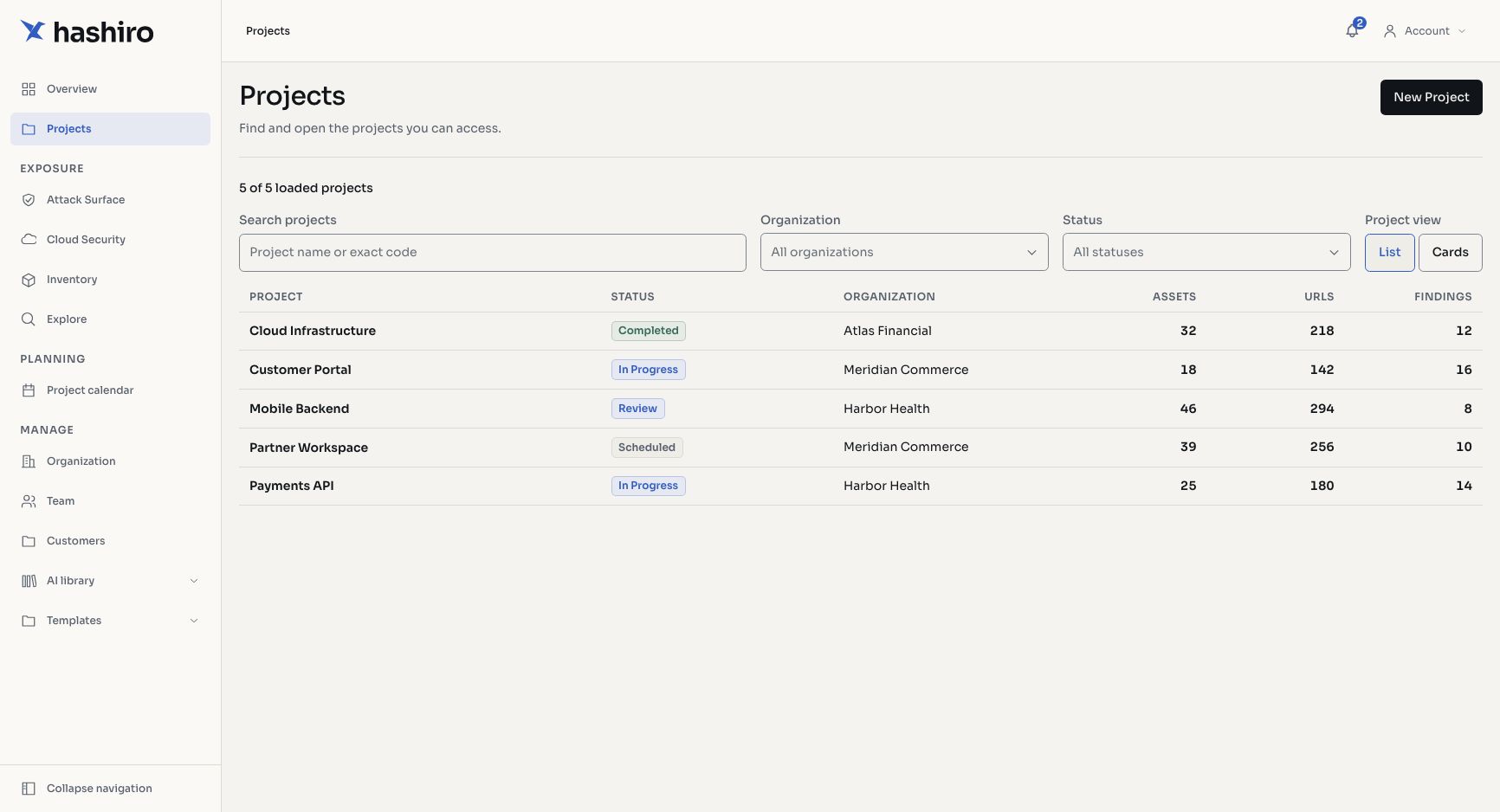Open the Cloud Security cloud icon

coord(29,240)
